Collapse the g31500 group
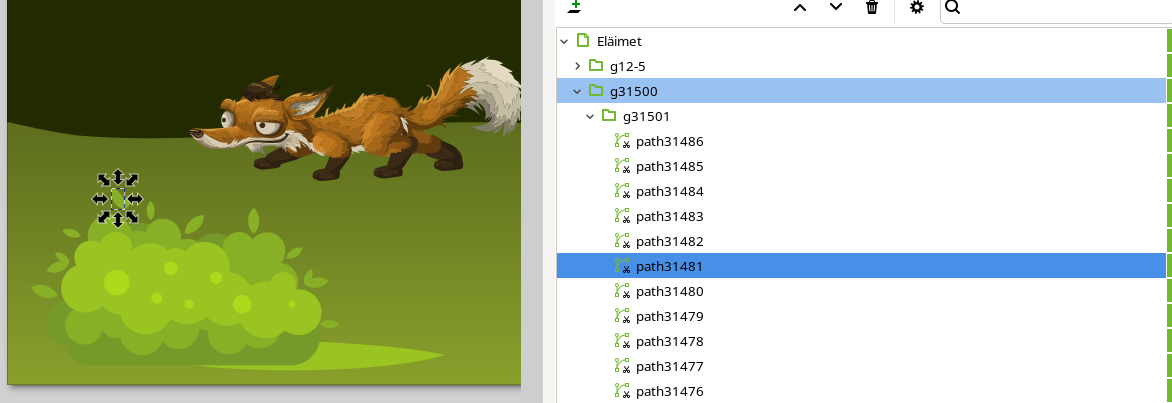 [x=577, y=91]
